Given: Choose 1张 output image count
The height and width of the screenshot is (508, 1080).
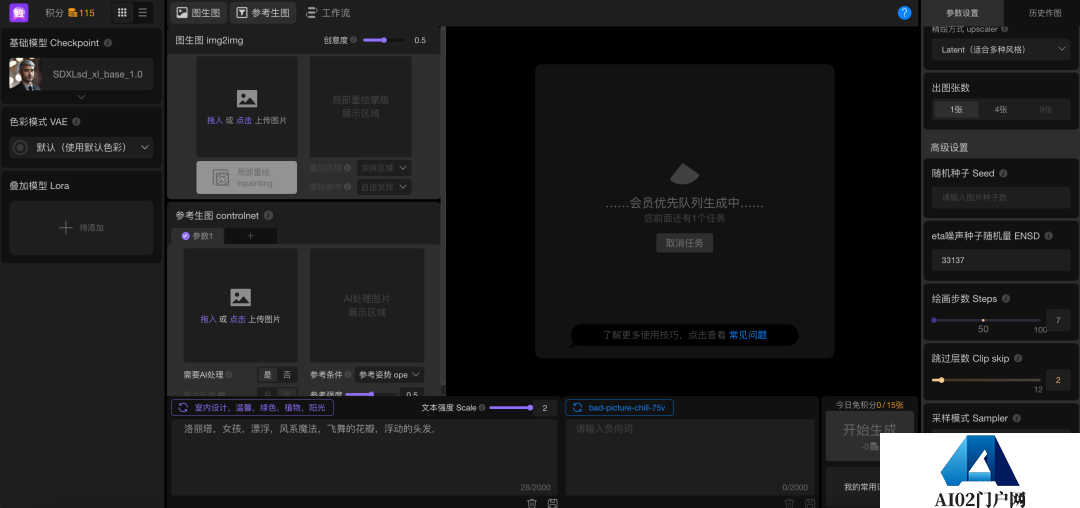Looking at the screenshot, I should pos(956,109).
